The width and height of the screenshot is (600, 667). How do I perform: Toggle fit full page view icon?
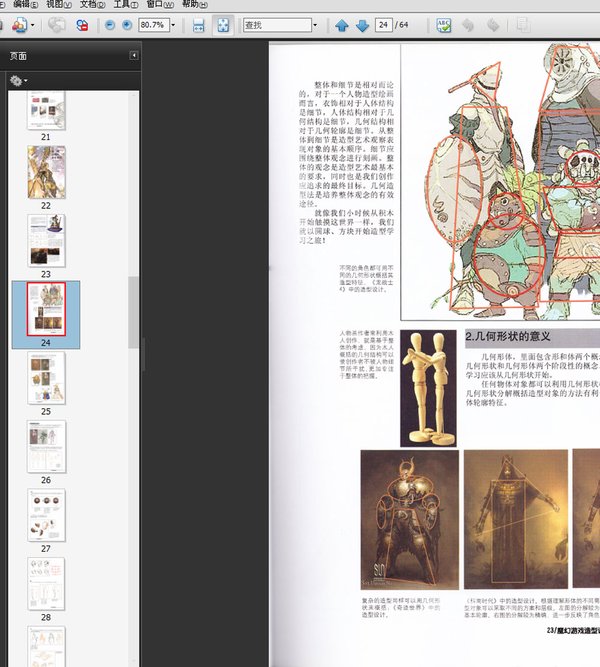click(x=223, y=25)
